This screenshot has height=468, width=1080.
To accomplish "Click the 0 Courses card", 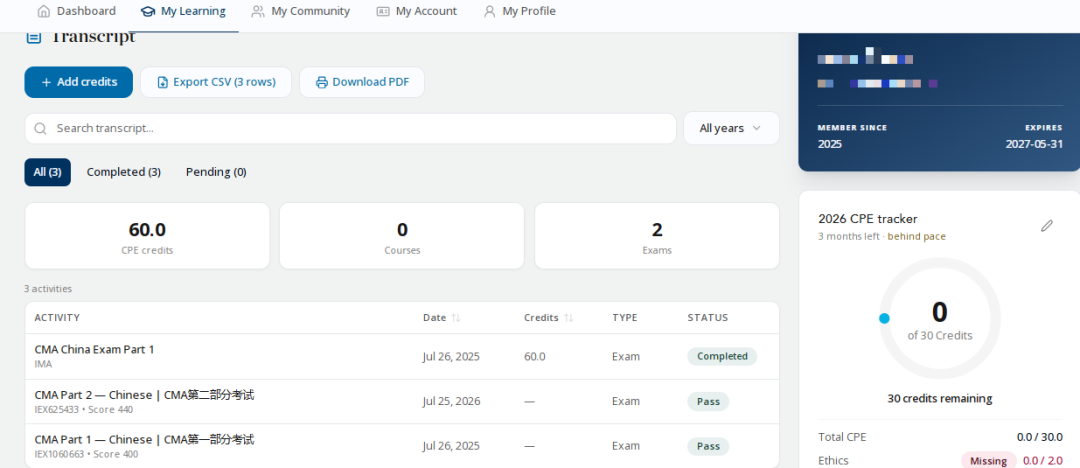I will pyautogui.click(x=402, y=236).
